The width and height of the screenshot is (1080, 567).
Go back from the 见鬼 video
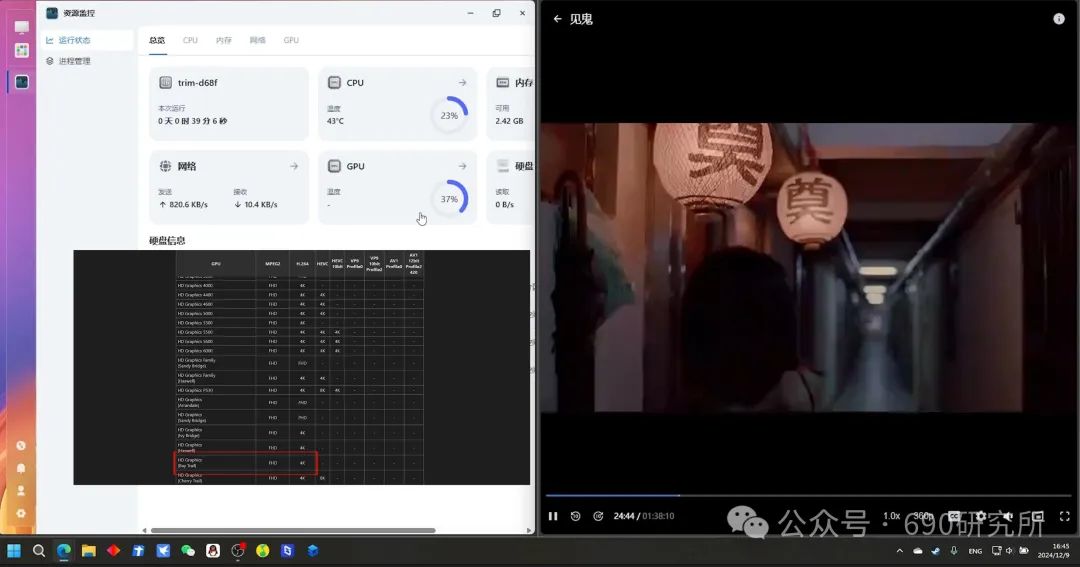pyautogui.click(x=557, y=19)
